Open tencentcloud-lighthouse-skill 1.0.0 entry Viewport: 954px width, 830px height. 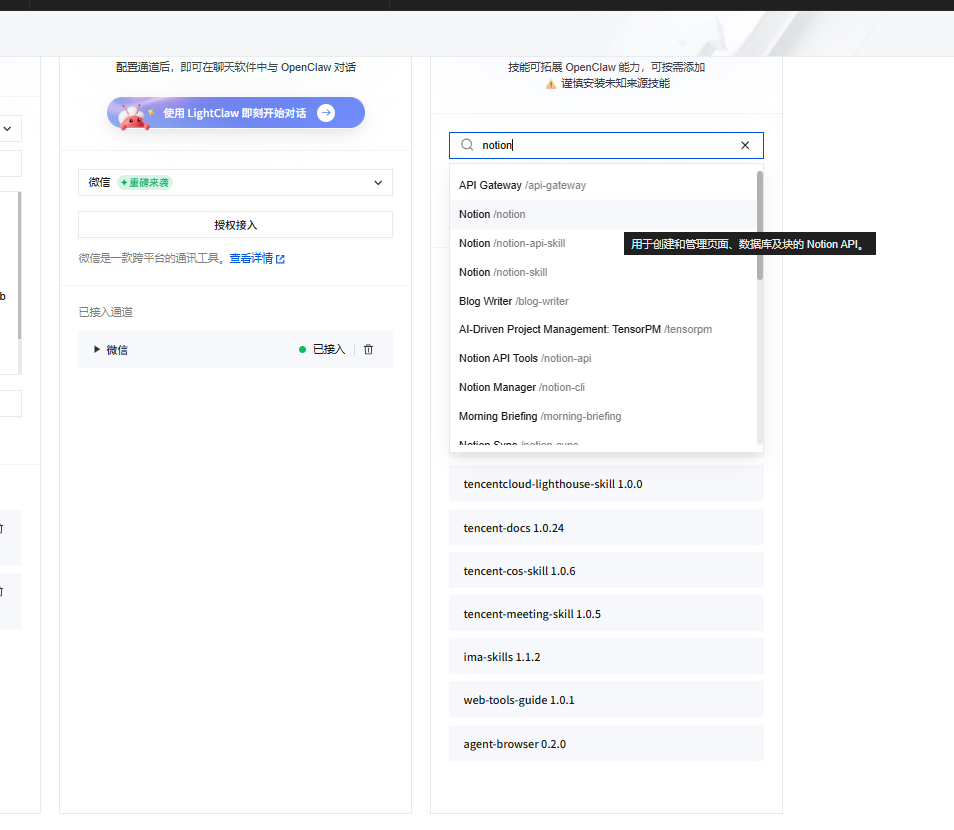(x=606, y=484)
